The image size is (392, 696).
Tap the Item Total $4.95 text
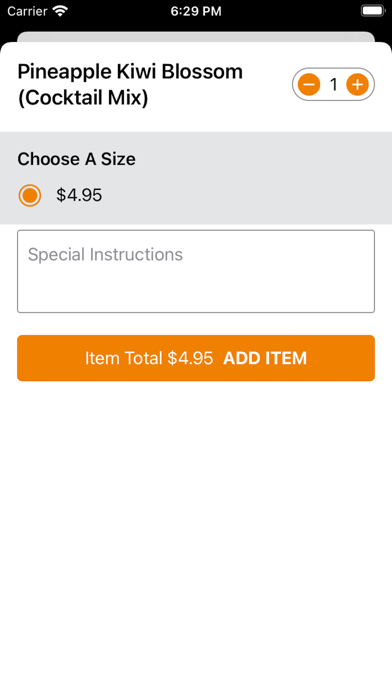[149, 358]
